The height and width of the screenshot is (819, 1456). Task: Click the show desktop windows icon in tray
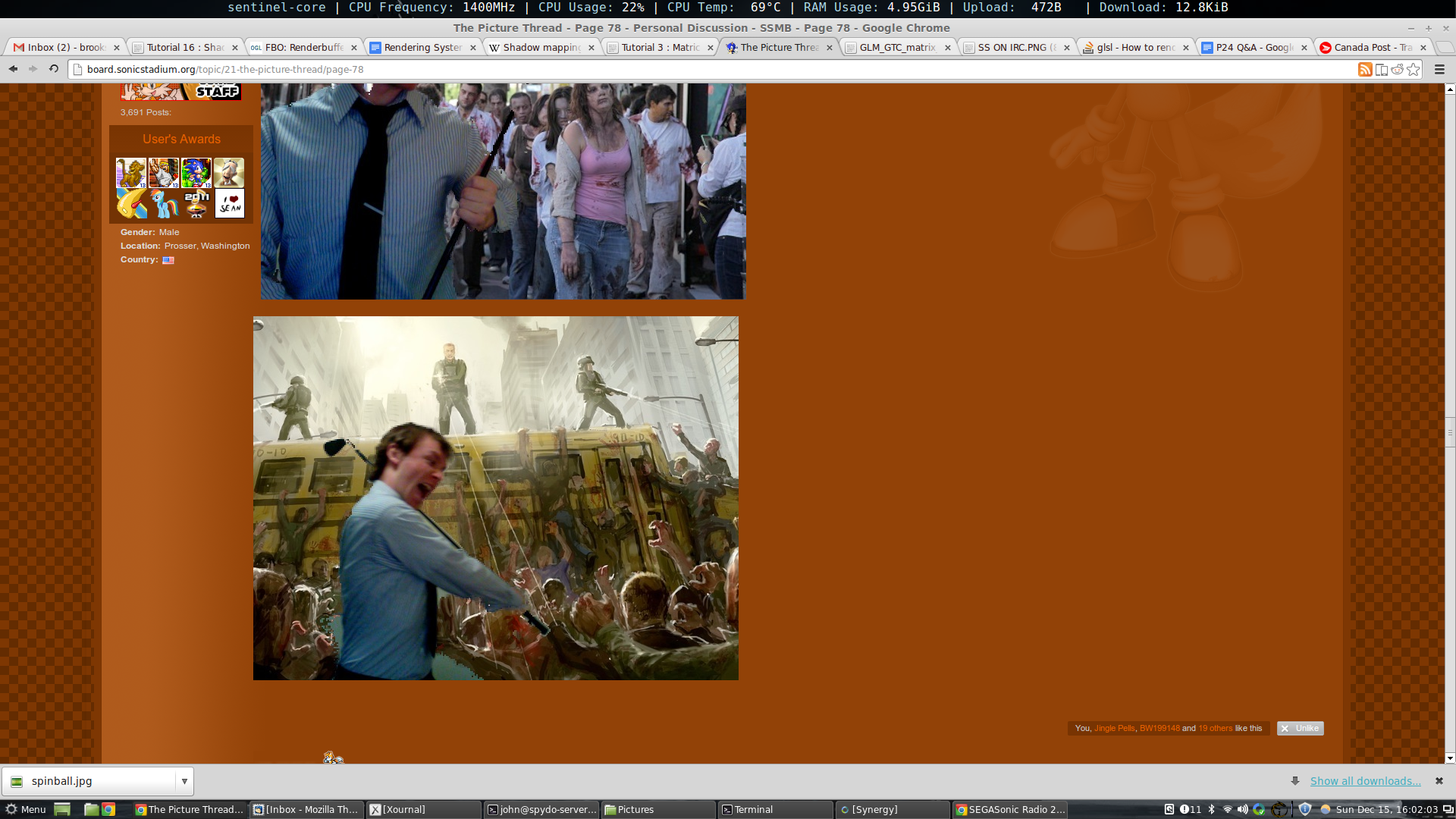1448,809
